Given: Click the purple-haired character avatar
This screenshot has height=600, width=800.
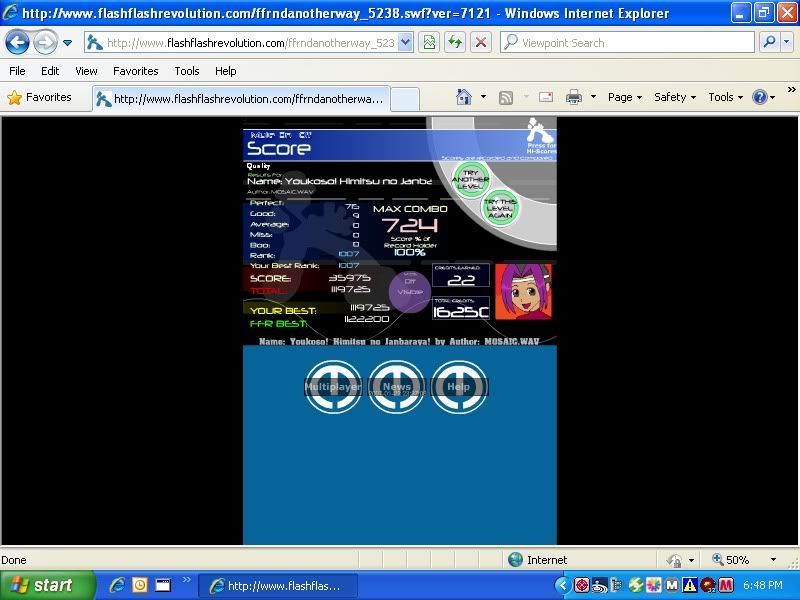Looking at the screenshot, I should click(523, 292).
